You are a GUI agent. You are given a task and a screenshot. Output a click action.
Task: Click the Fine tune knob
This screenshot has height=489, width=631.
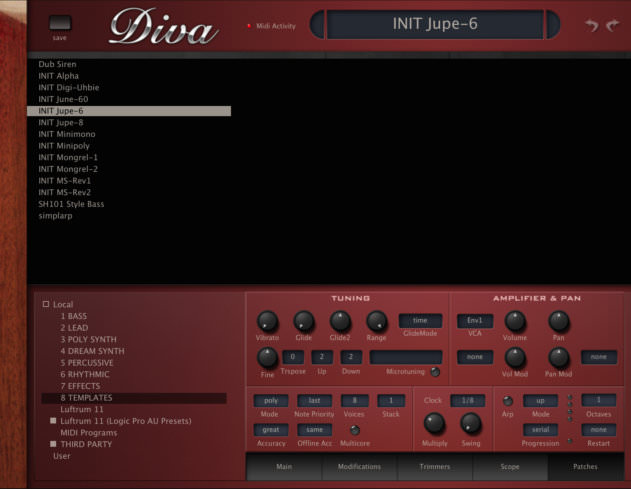[267, 357]
